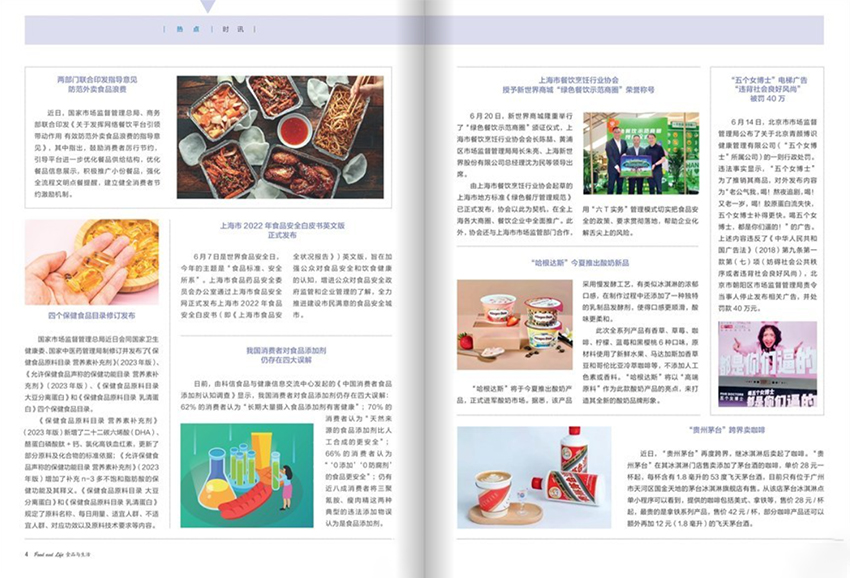Image resolution: width=850 pixels, height=578 pixels.
Task: Click the paragraph starting 近日，"贵州茅台"再度跨界
Action: pos(725,489)
